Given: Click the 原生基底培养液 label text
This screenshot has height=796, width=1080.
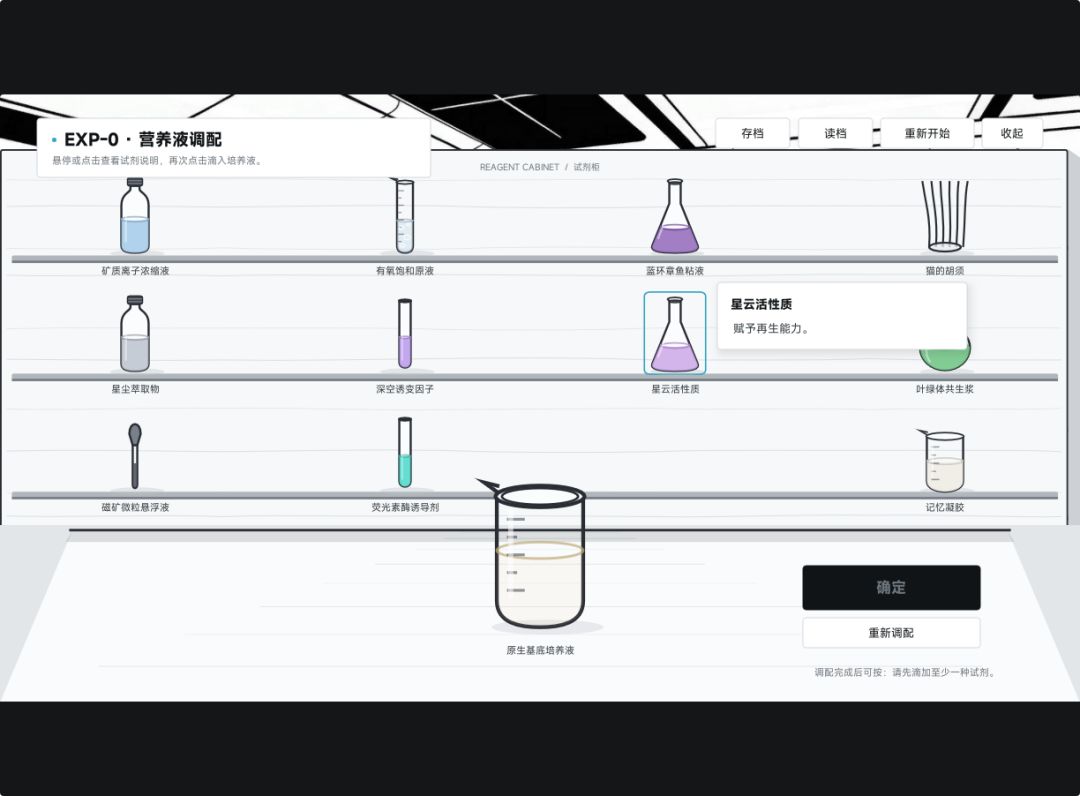Looking at the screenshot, I should click(540, 650).
